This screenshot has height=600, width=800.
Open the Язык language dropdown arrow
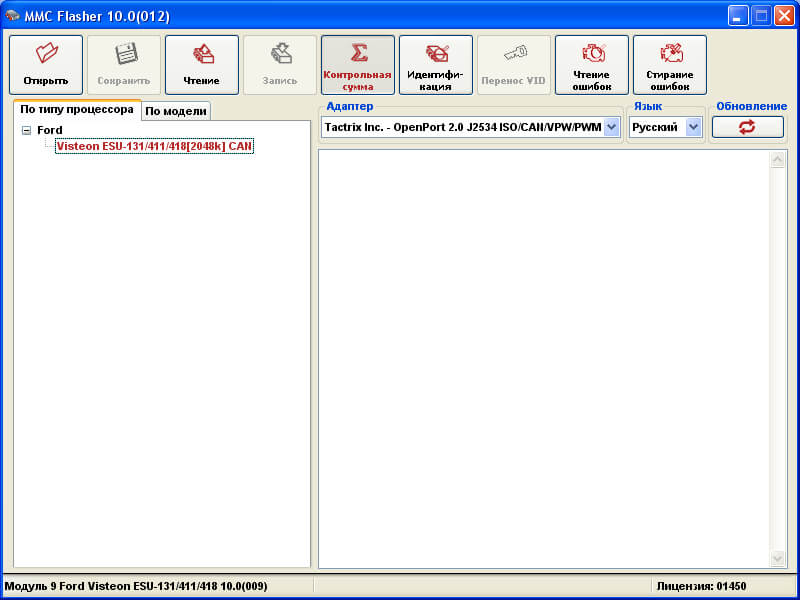point(693,127)
